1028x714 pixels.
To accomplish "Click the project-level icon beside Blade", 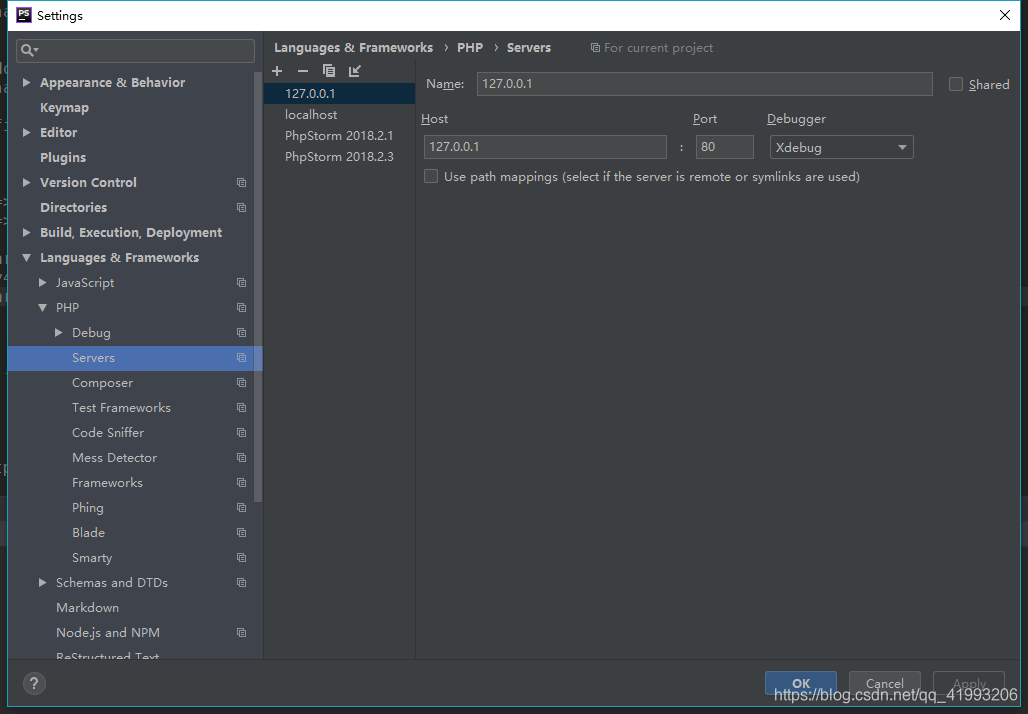I will pyautogui.click(x=241, y=532).
